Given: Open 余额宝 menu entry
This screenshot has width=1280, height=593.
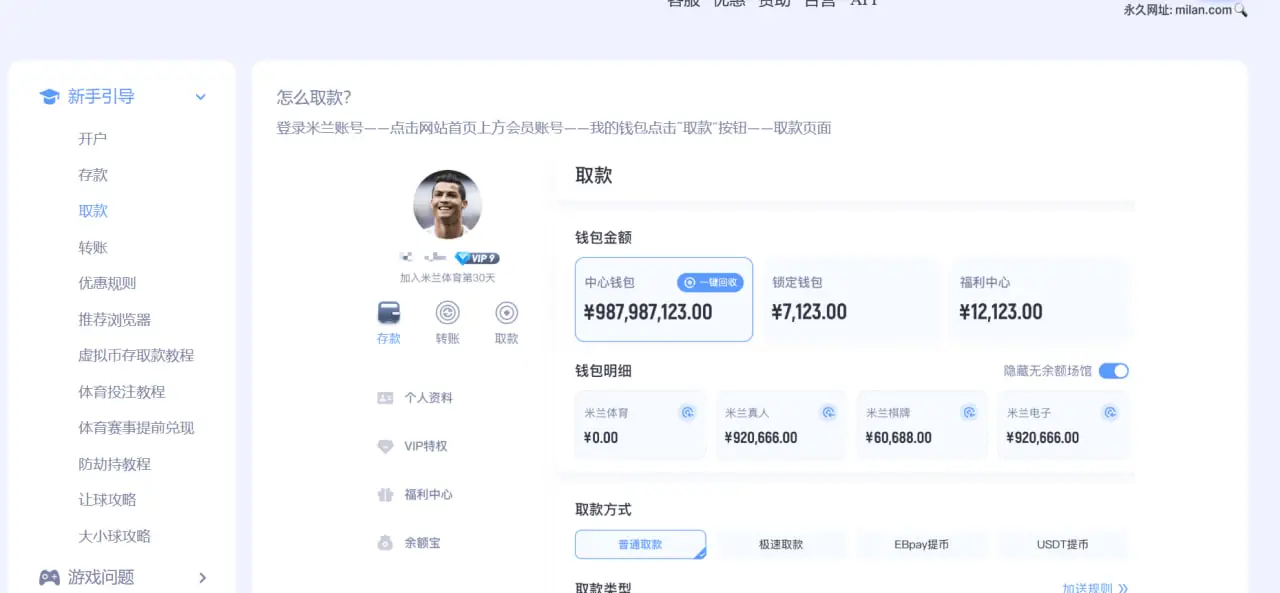Looking at the screenshot, I should 422,543.
